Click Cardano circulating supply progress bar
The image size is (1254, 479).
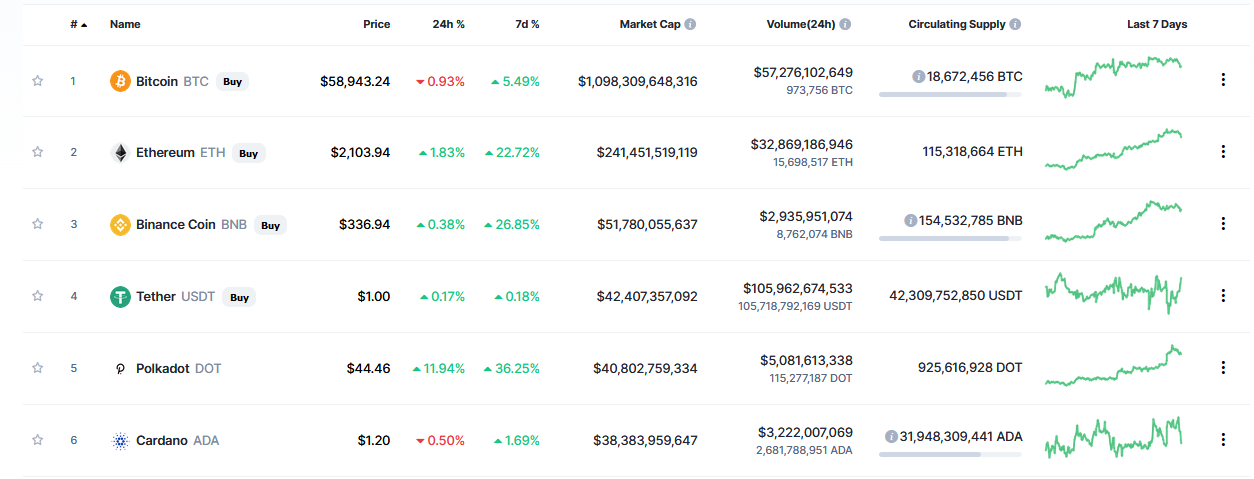click(951, 454)
